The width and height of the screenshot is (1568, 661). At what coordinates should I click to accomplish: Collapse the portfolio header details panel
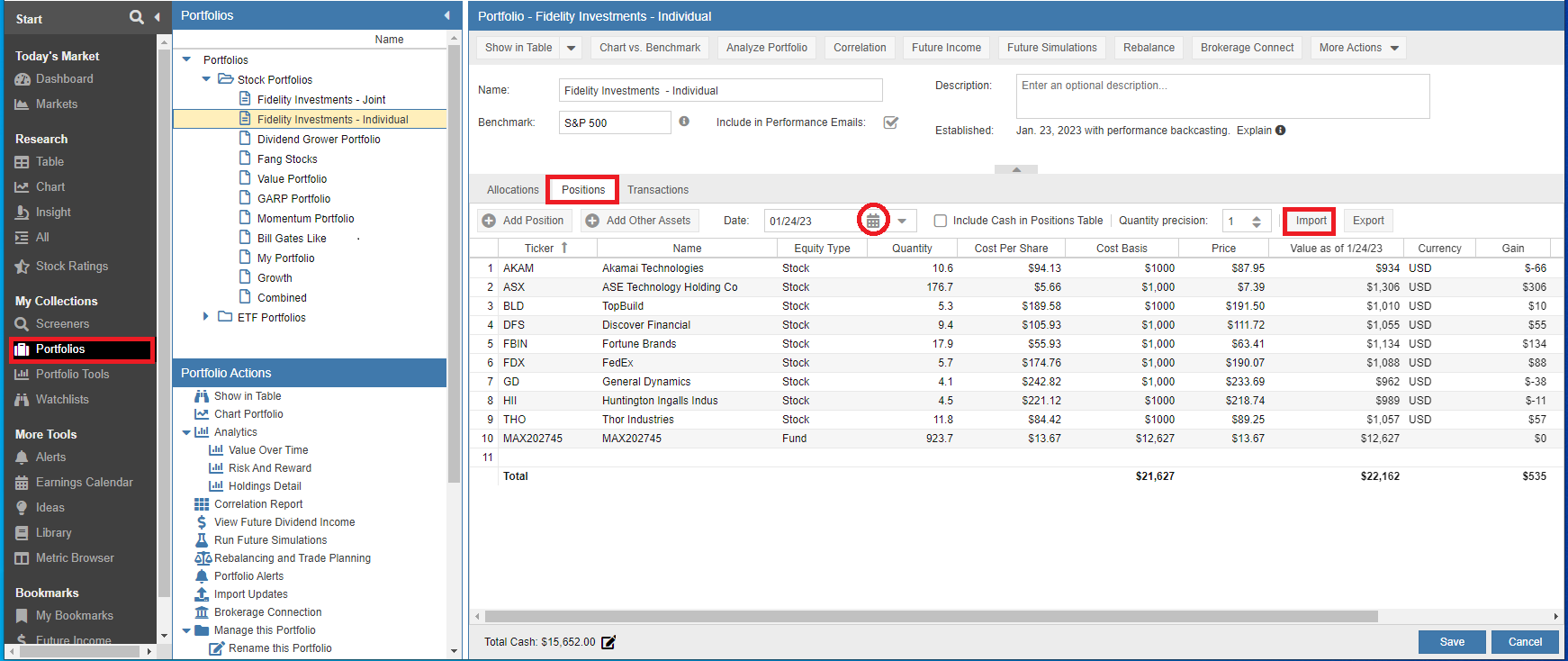tap(1016, 169)
